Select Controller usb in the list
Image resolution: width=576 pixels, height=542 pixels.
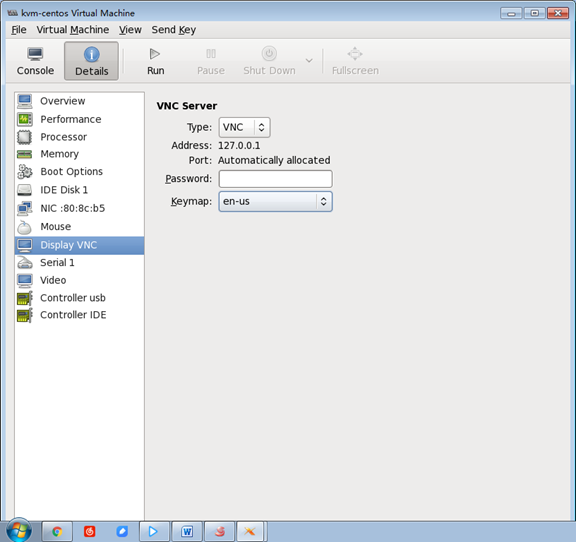[79, 298]
